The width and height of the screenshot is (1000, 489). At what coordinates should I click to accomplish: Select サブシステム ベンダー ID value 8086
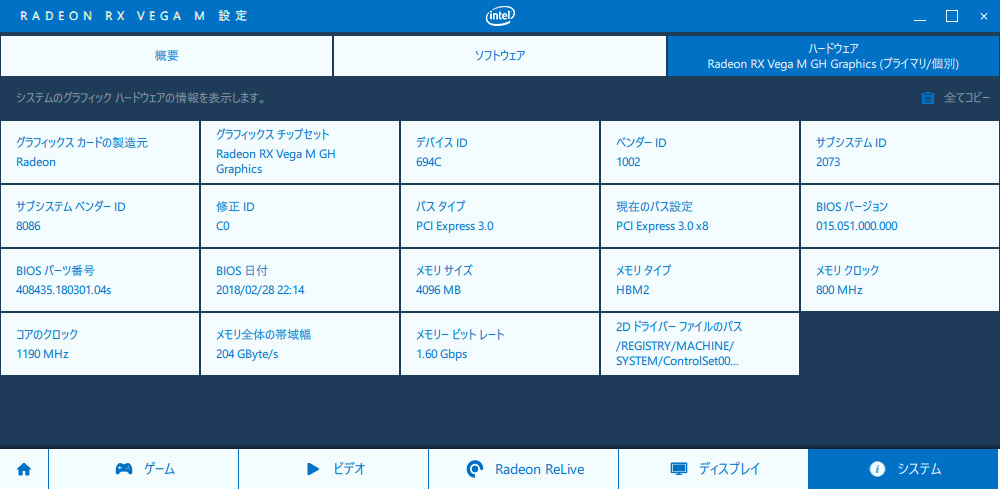tap(28, 226)
